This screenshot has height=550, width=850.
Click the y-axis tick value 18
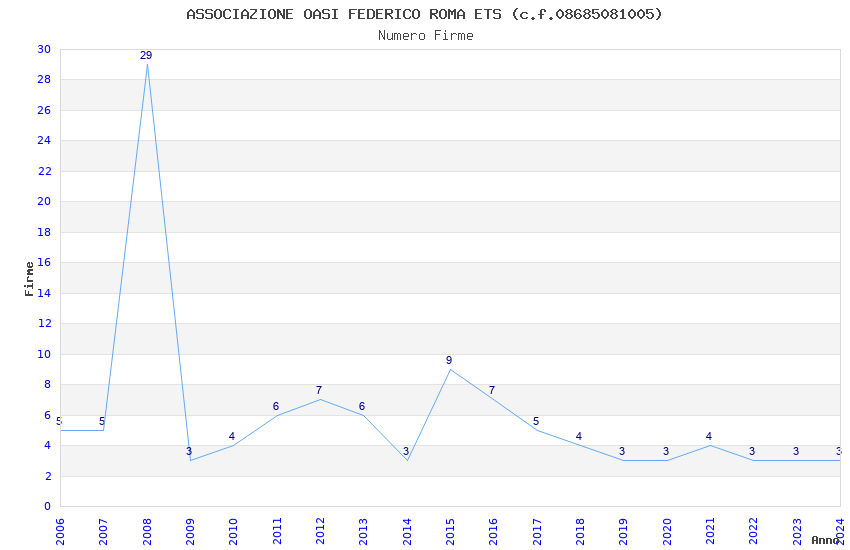point(44,232)
